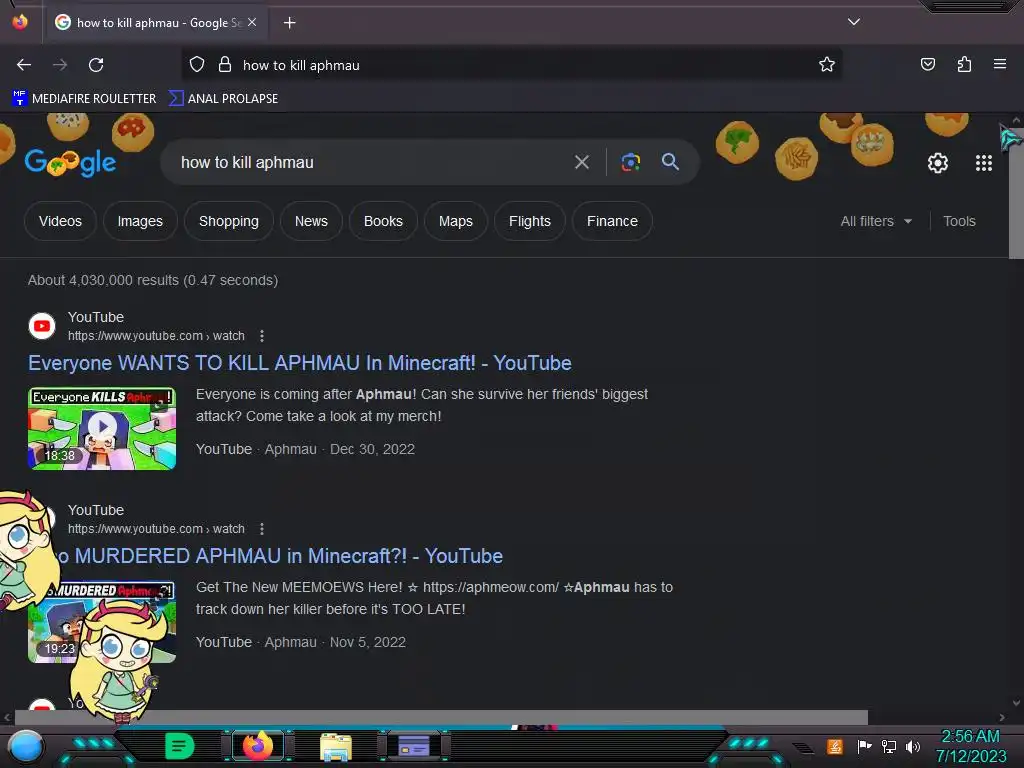The image size is (1024, 768).
Task: Open the Start orb button
Action: click(x=26, y=746)
